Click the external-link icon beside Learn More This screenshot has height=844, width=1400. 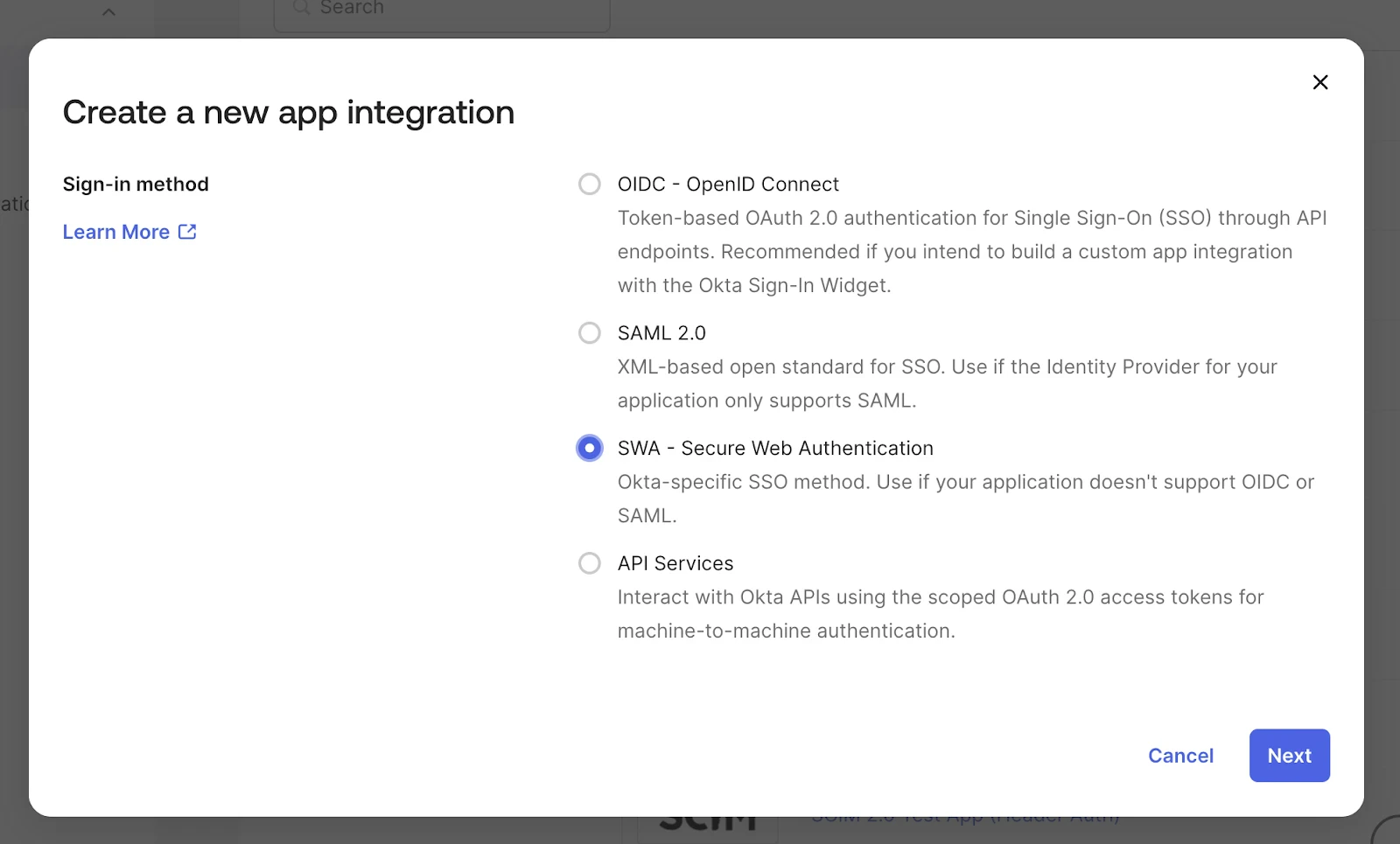tap(186, 231)
